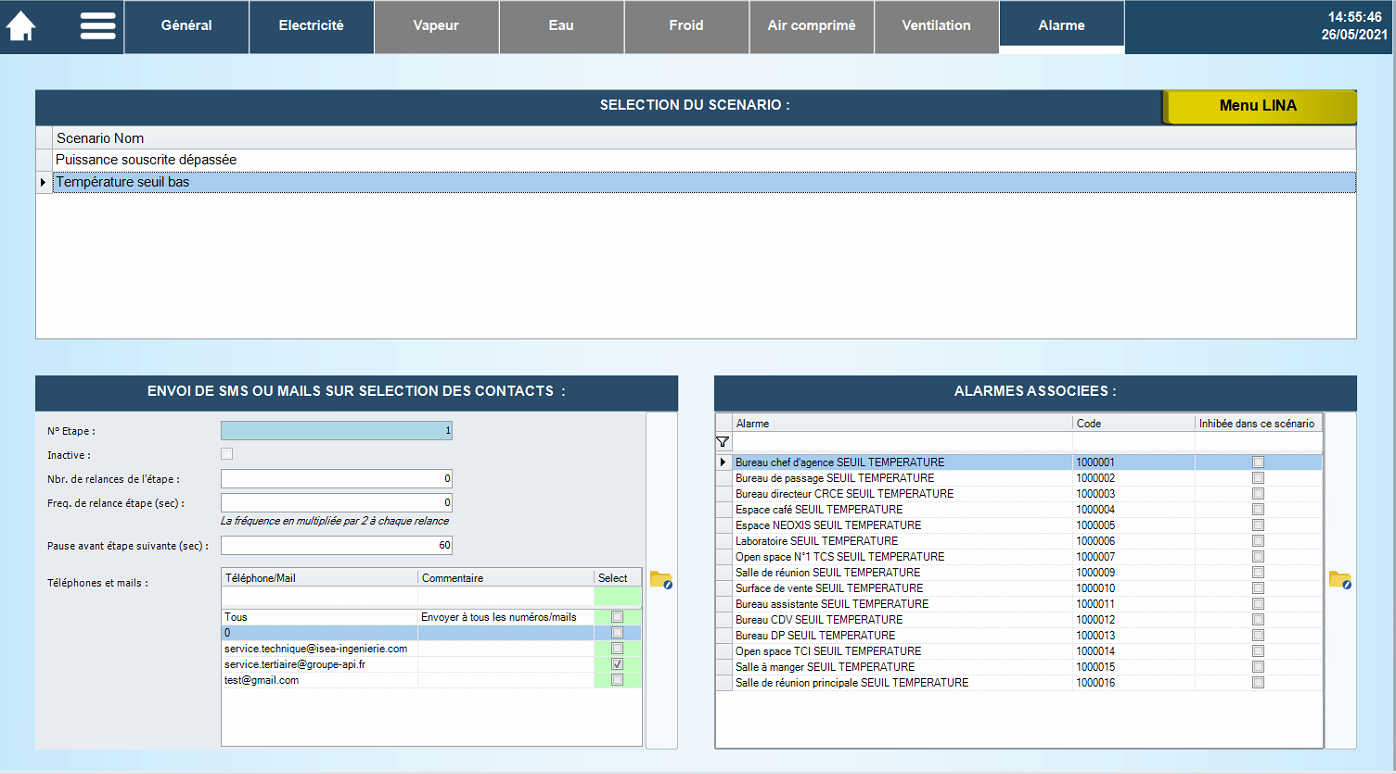Open the Vapeur tab
The height and width of the screenshot is (774, 1396).
(436, 26)
